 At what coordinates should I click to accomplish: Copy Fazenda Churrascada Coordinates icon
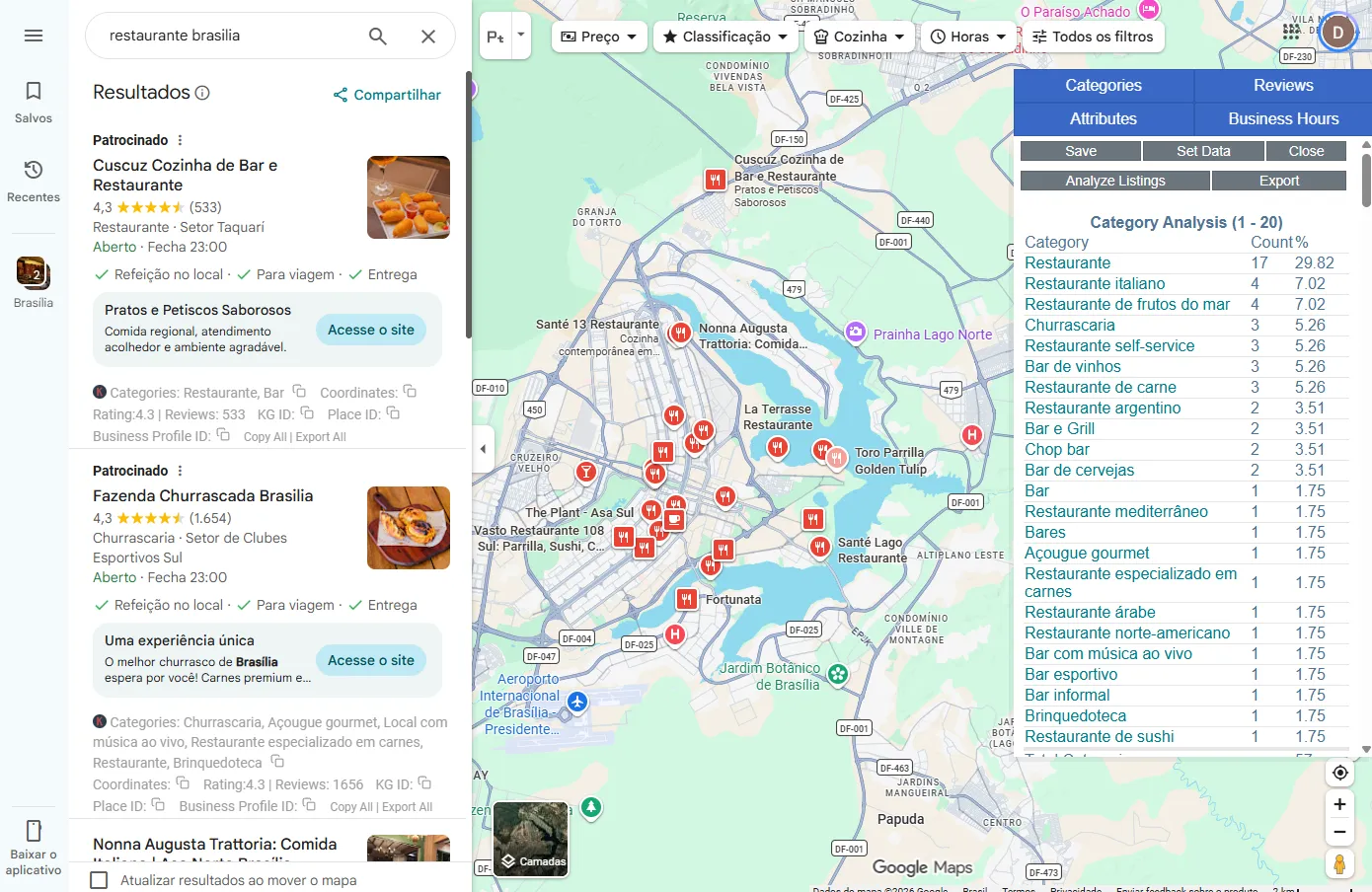pyautogui.click(x=183, y=783)
